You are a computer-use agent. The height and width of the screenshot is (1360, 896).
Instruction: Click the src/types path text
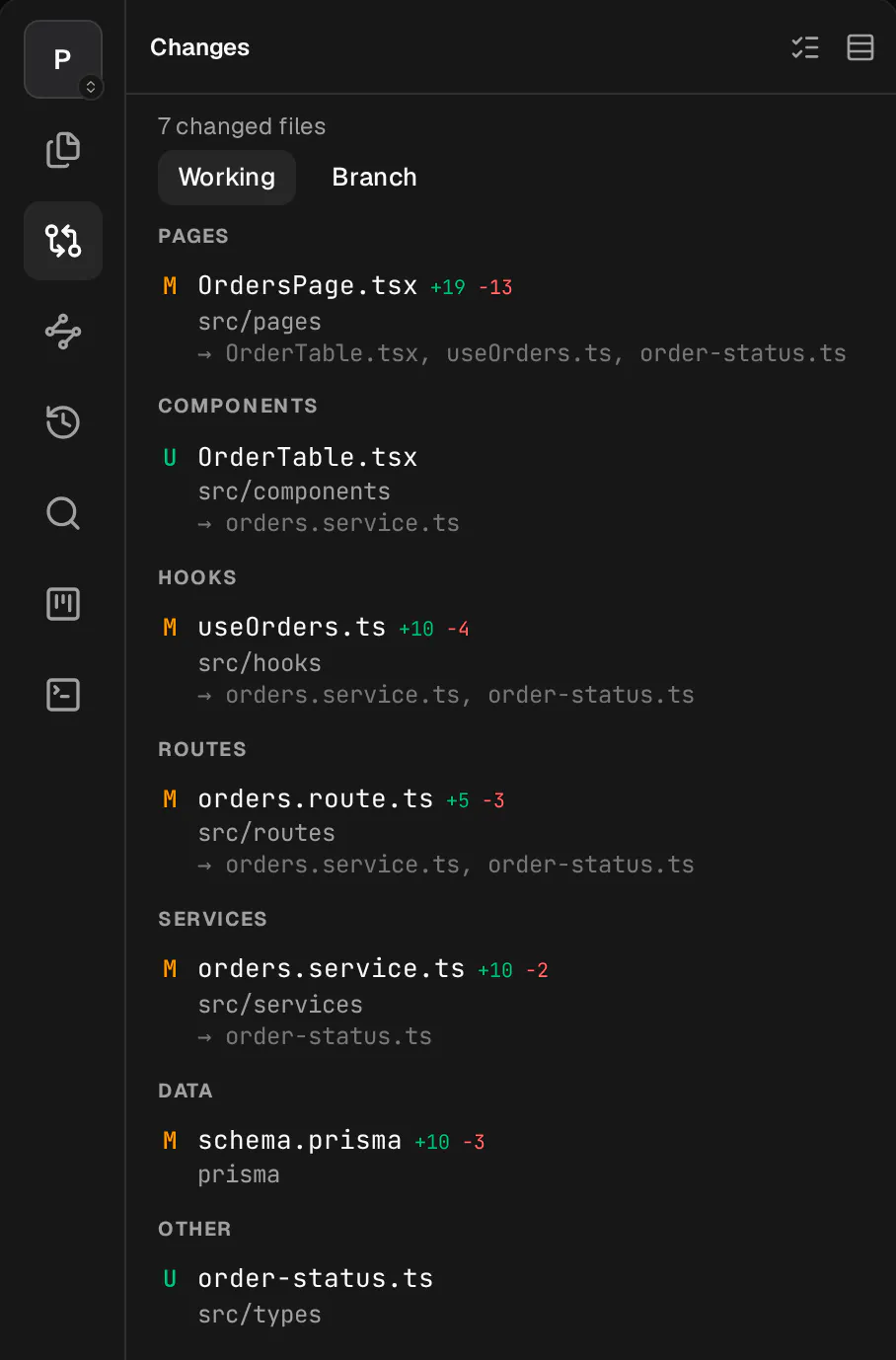pos(260,1315)
